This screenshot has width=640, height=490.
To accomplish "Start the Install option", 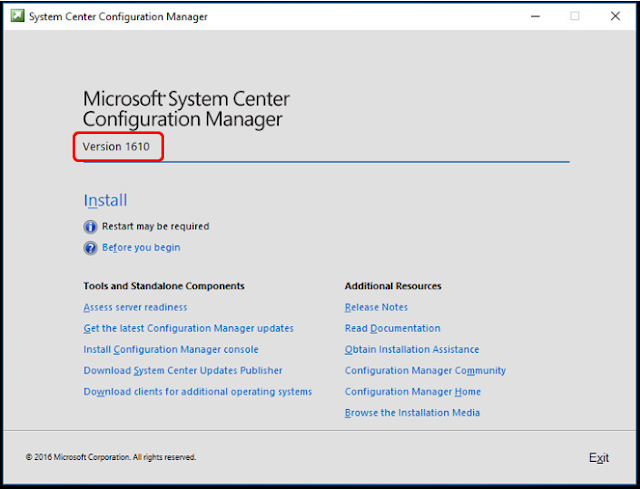I will click(105, 200).
